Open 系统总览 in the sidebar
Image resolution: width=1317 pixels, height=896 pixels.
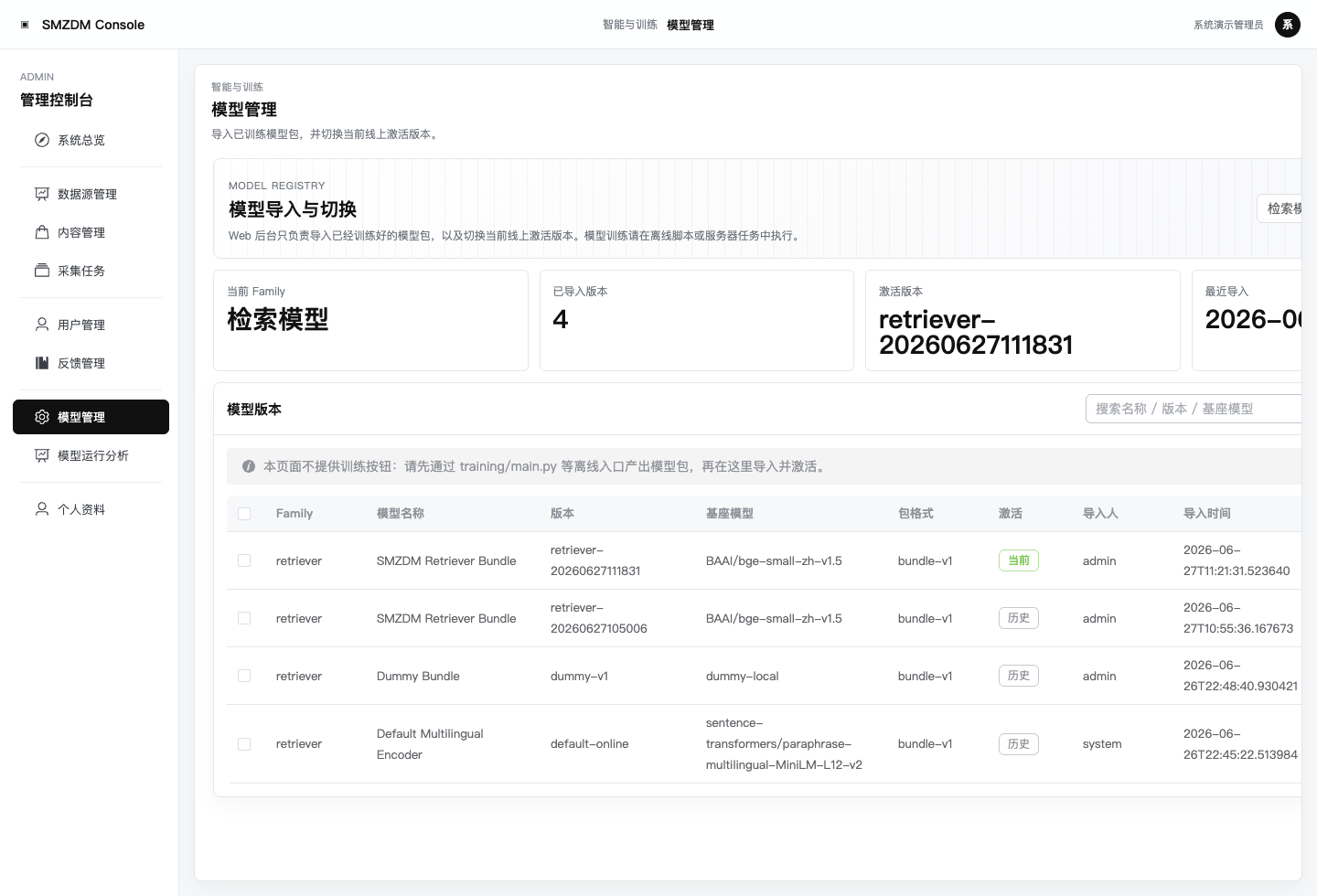click(91, 140)
